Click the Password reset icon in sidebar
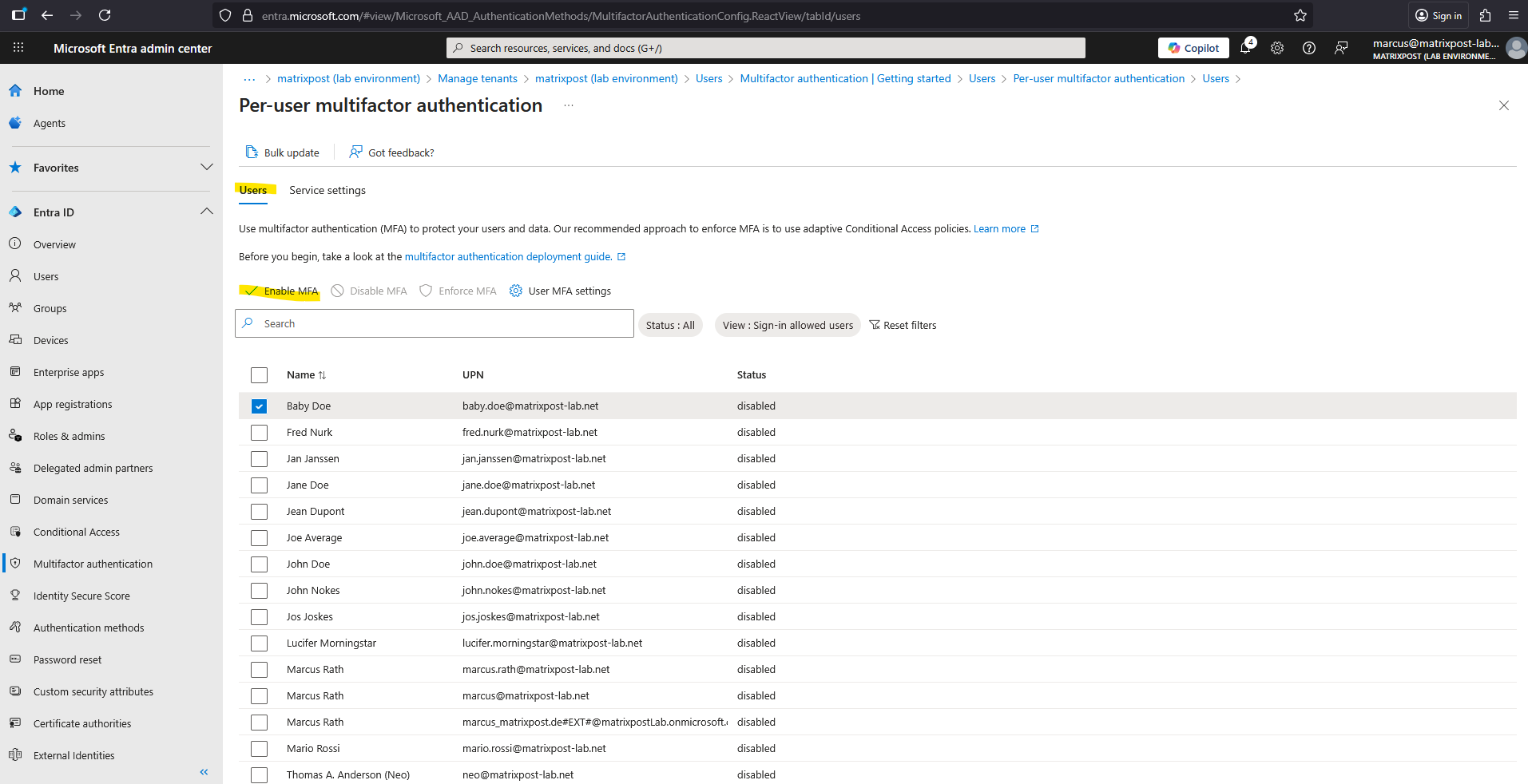The width and height of the screenshot is (1528, 784). pyautogui.click(x=15, y=659)
